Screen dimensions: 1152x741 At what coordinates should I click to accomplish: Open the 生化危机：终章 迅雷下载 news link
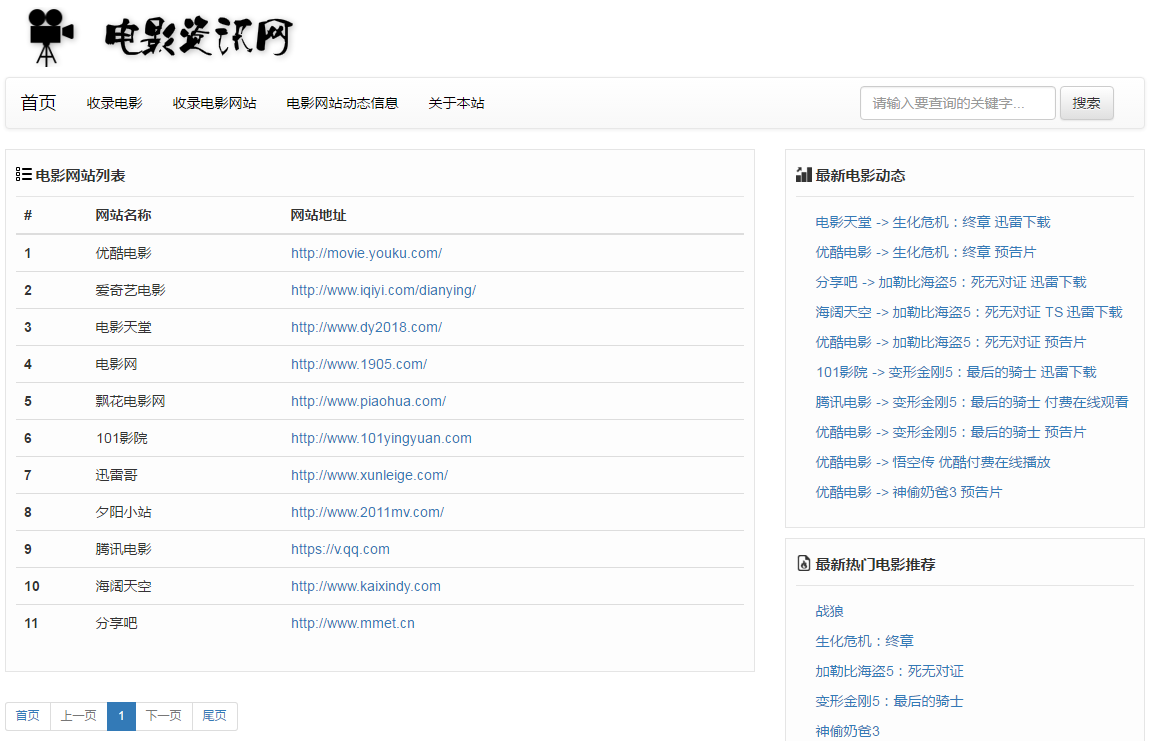[933, 221]
